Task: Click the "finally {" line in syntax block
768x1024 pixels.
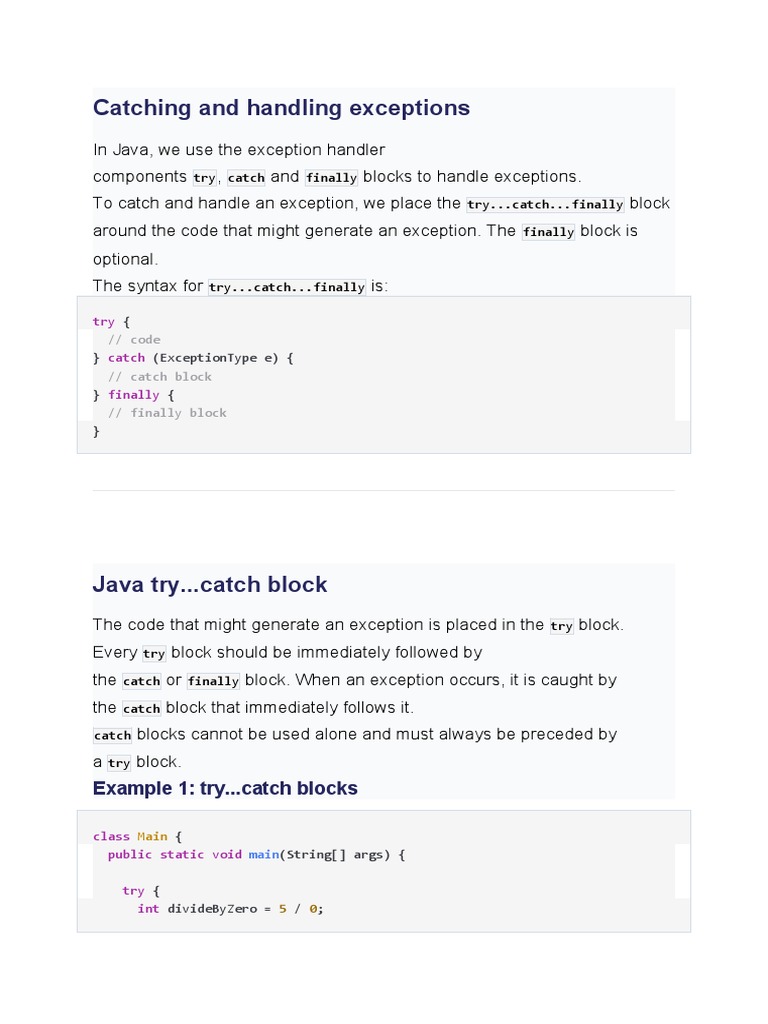Action: [140, 395]
